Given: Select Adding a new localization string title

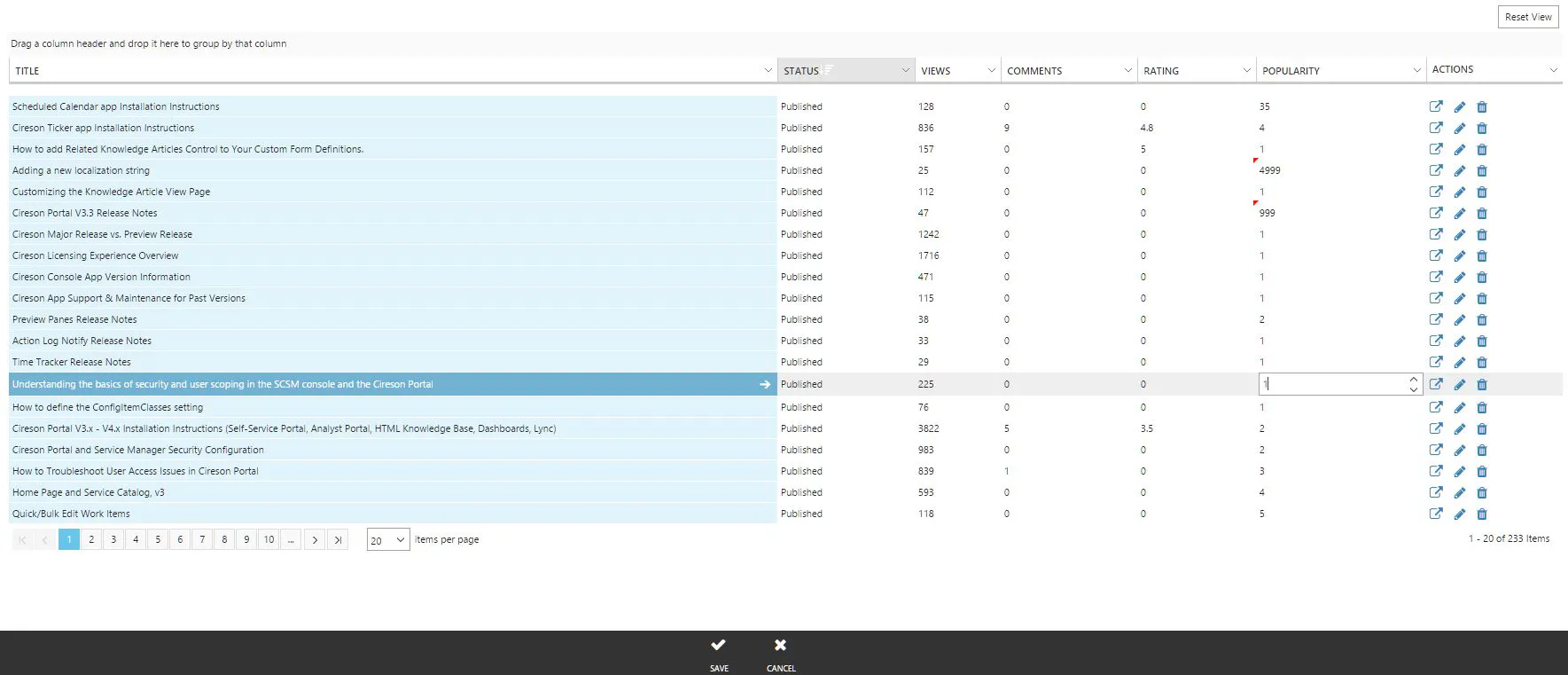Looking at the screenshot, I should [81, 170].
